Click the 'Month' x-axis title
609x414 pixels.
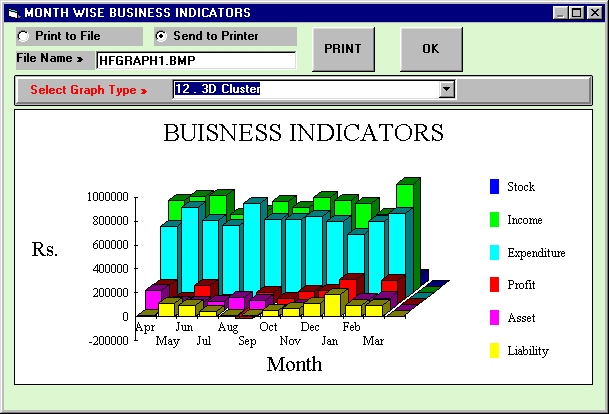[294, 364]
